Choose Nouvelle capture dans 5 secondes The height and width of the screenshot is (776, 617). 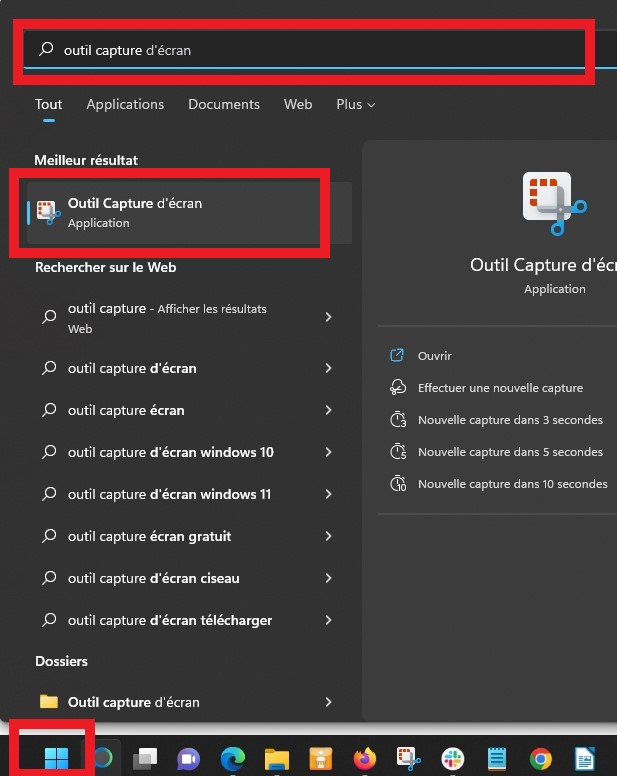click(x=510, y=452)
